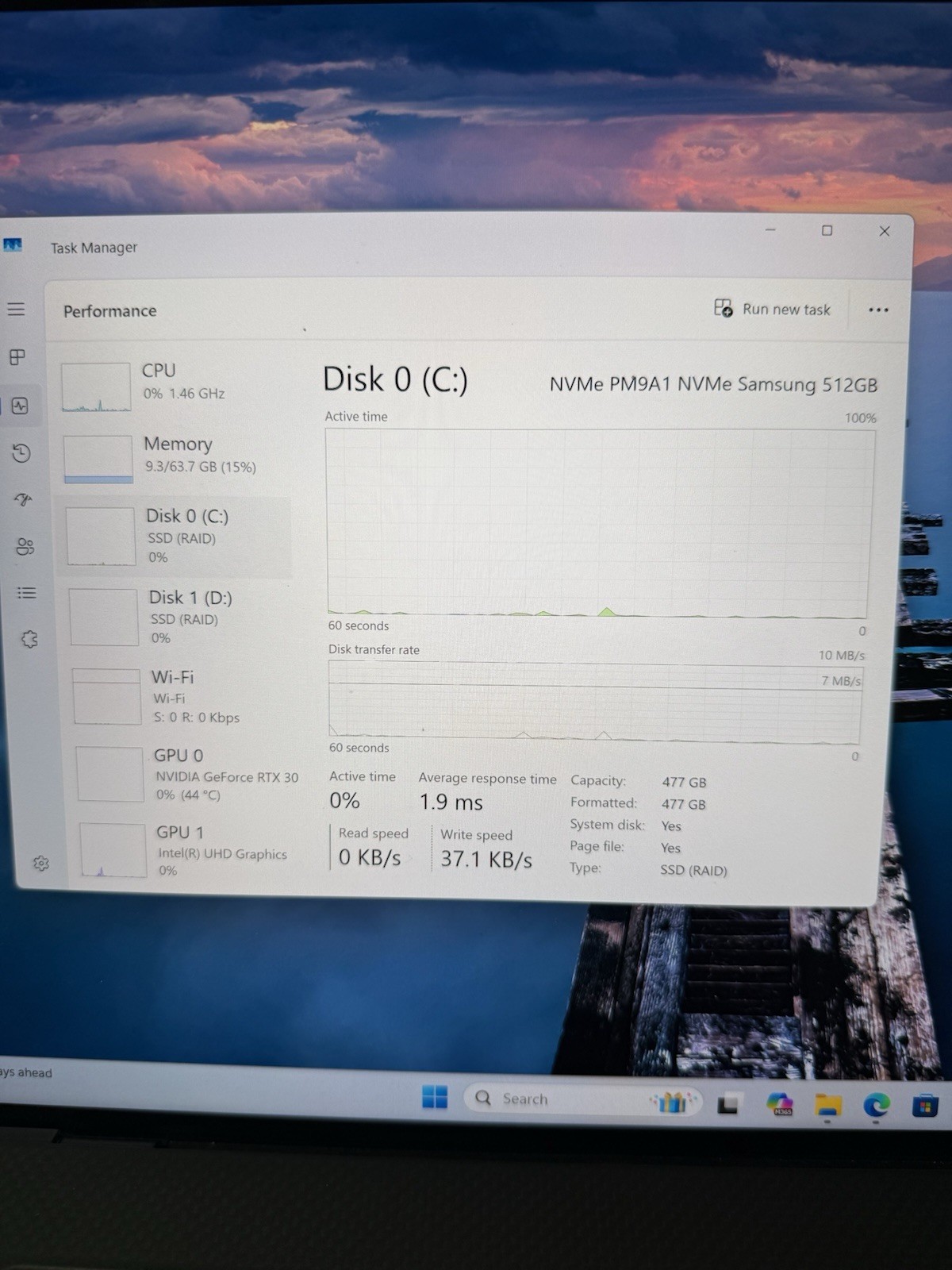
Task: Click the Wi-Fi mini graph thumbnail
Action: click(x=107, y=696)
